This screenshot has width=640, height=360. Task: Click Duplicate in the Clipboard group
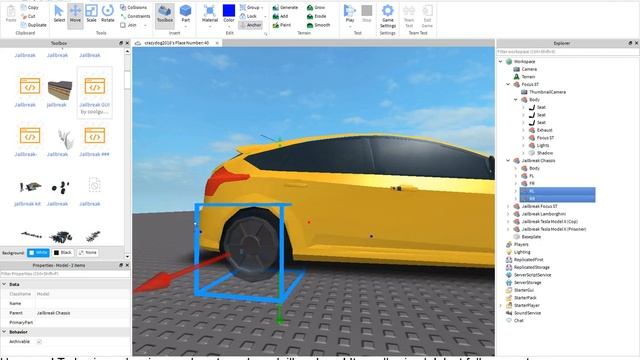click(33, 25)
